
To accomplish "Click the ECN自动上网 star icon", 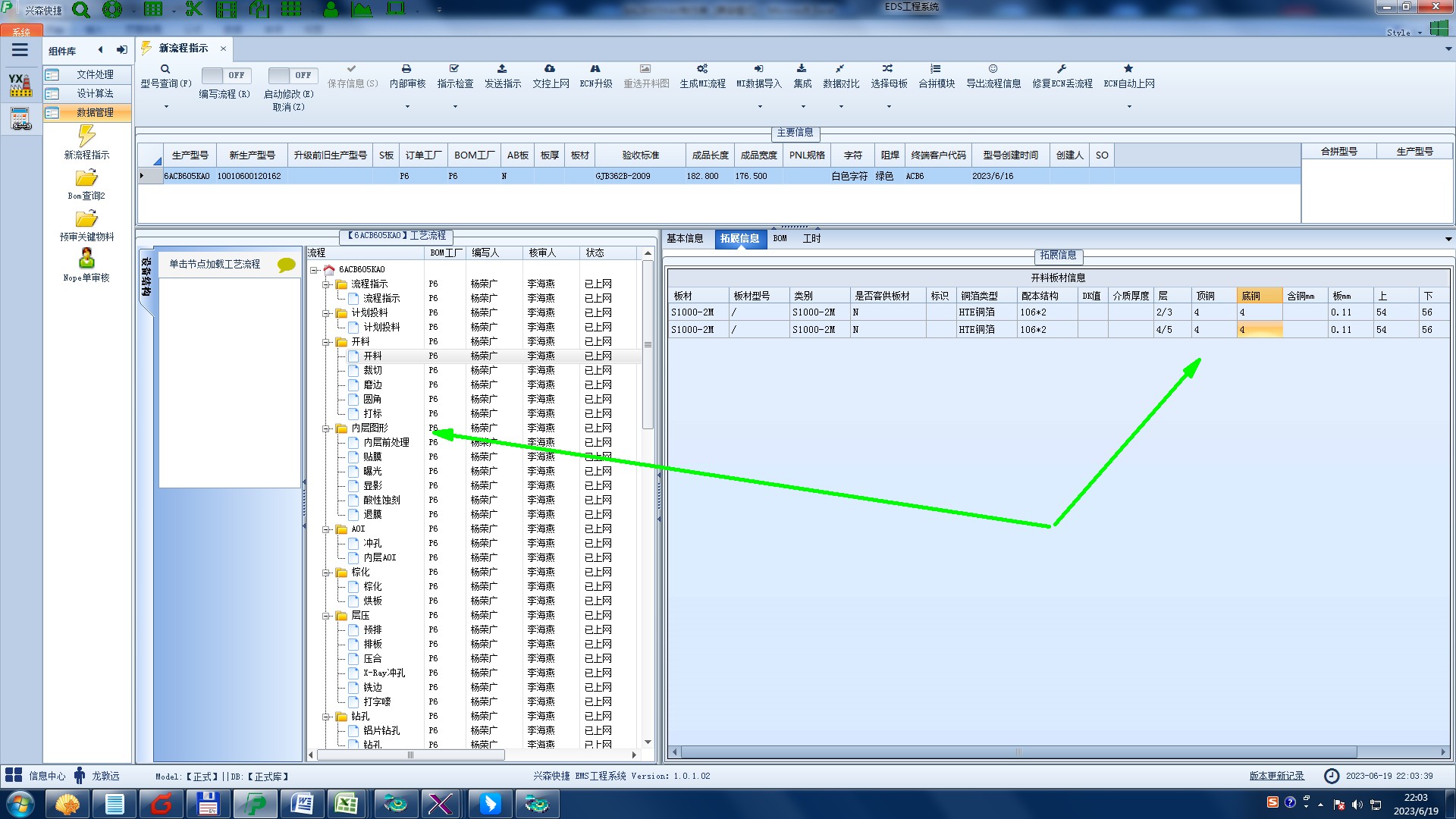I will click(x=1128, y=69).
